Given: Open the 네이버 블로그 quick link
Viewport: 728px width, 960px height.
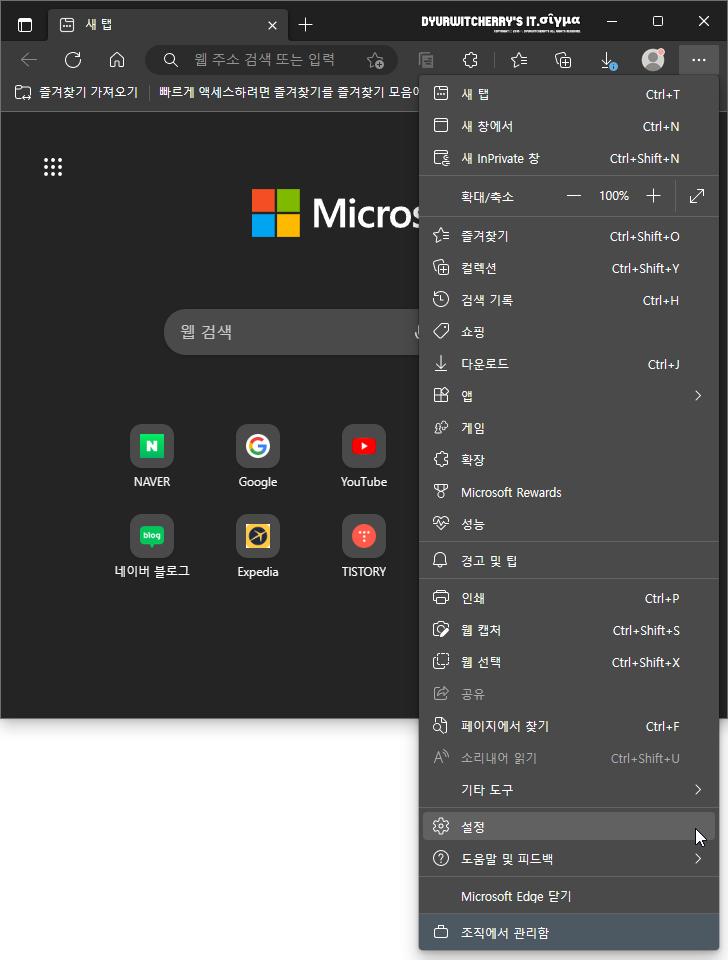Looking at the screenshot, I should (152, 546).
